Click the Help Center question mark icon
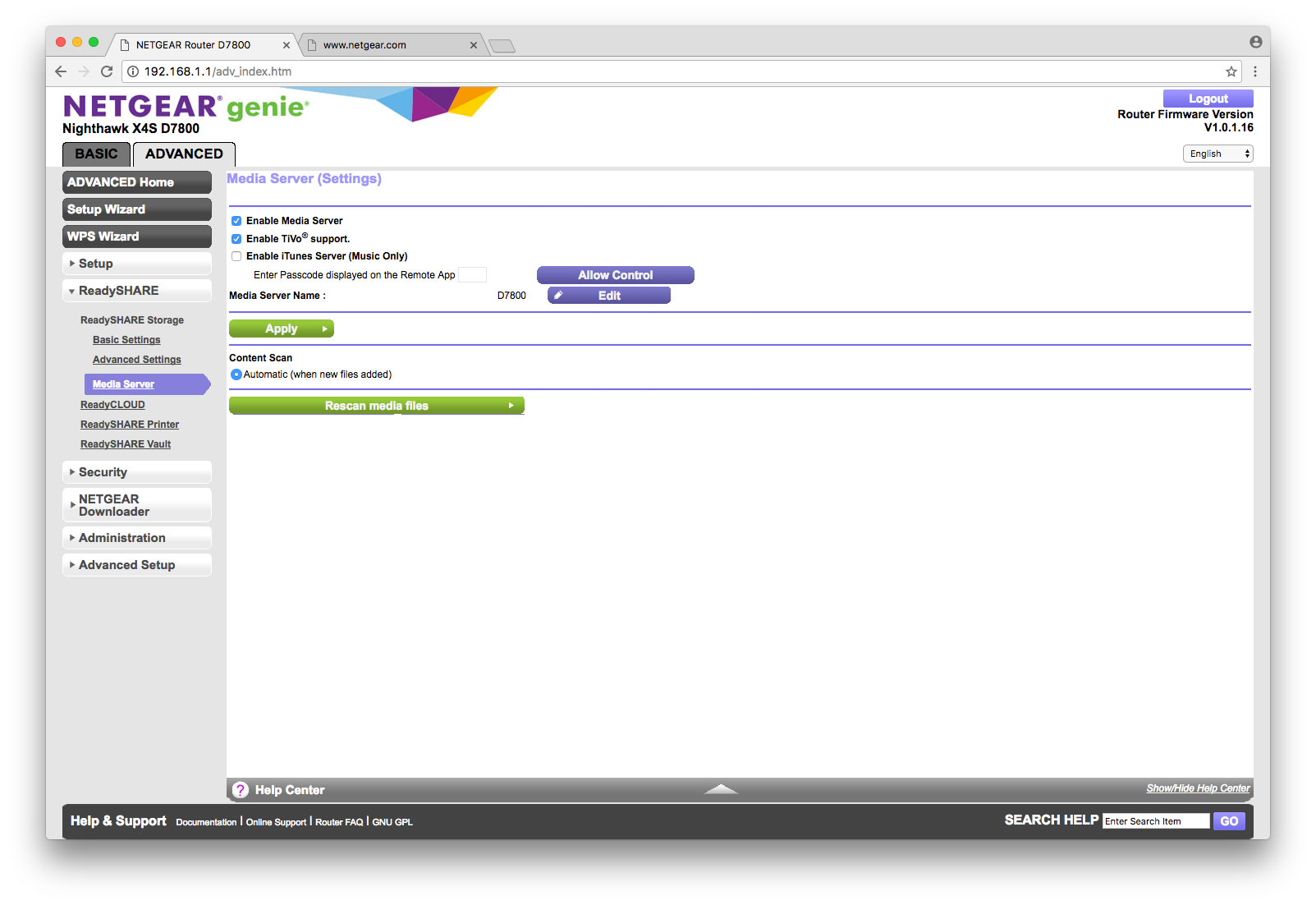Viewport: 1316px width, 905px height. click(241, 790)
